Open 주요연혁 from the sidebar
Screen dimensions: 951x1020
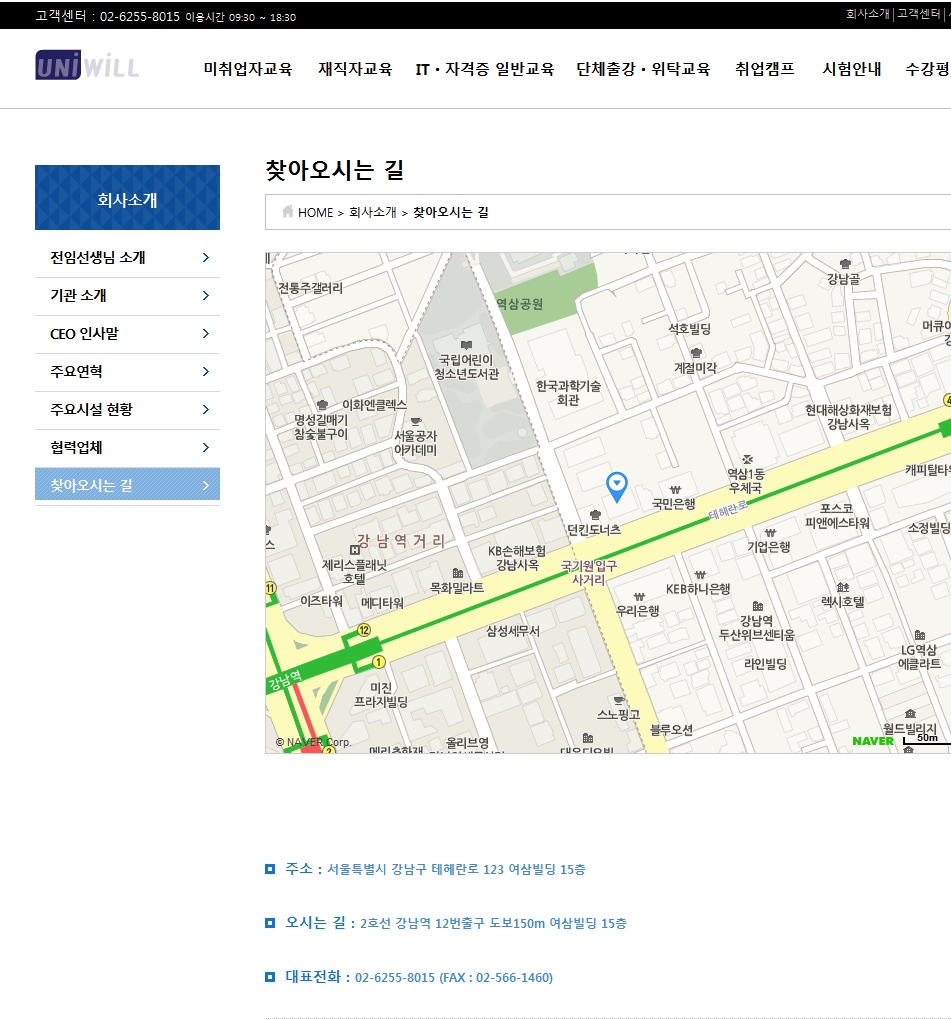(127, 371)
